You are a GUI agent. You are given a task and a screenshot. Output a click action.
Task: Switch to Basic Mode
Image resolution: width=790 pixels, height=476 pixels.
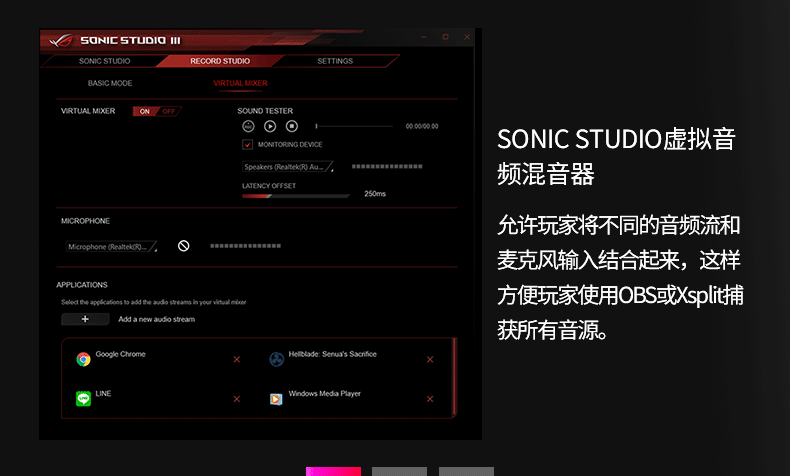[110, 83]
